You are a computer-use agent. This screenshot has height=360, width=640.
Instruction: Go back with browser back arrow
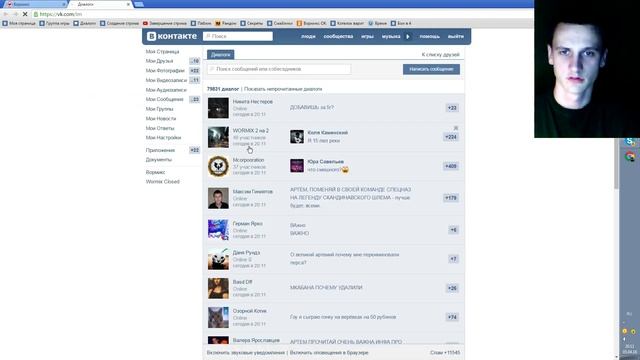(6, 14)
